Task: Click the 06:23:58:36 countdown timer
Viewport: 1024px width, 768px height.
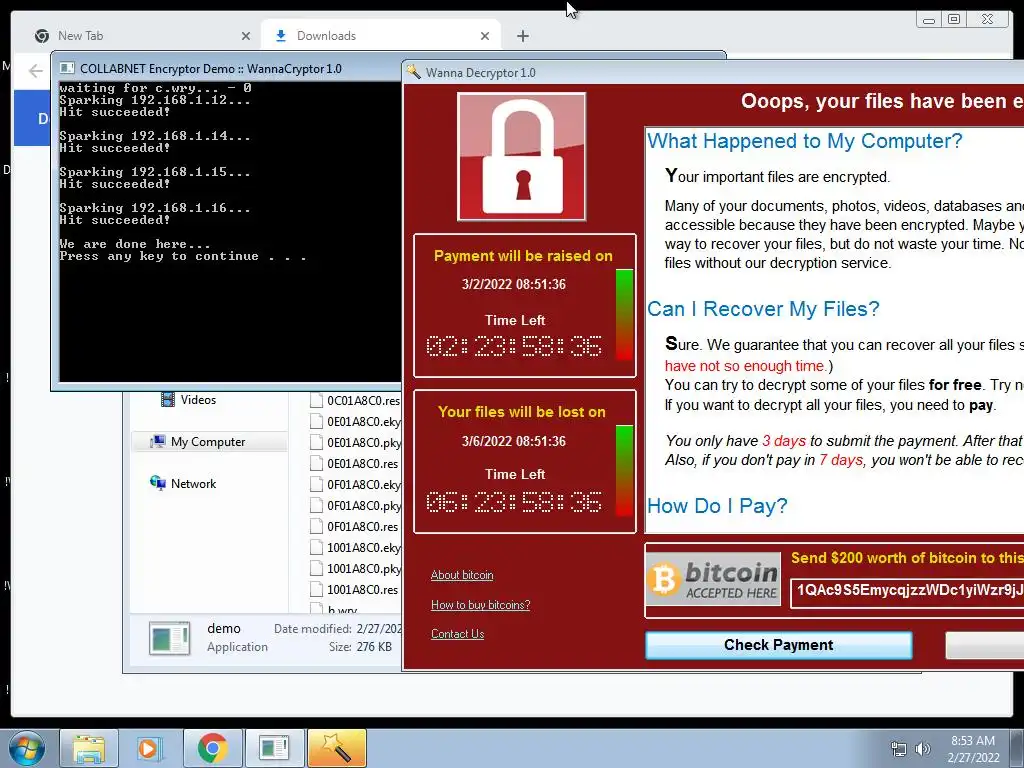Action: click(513, 502)
